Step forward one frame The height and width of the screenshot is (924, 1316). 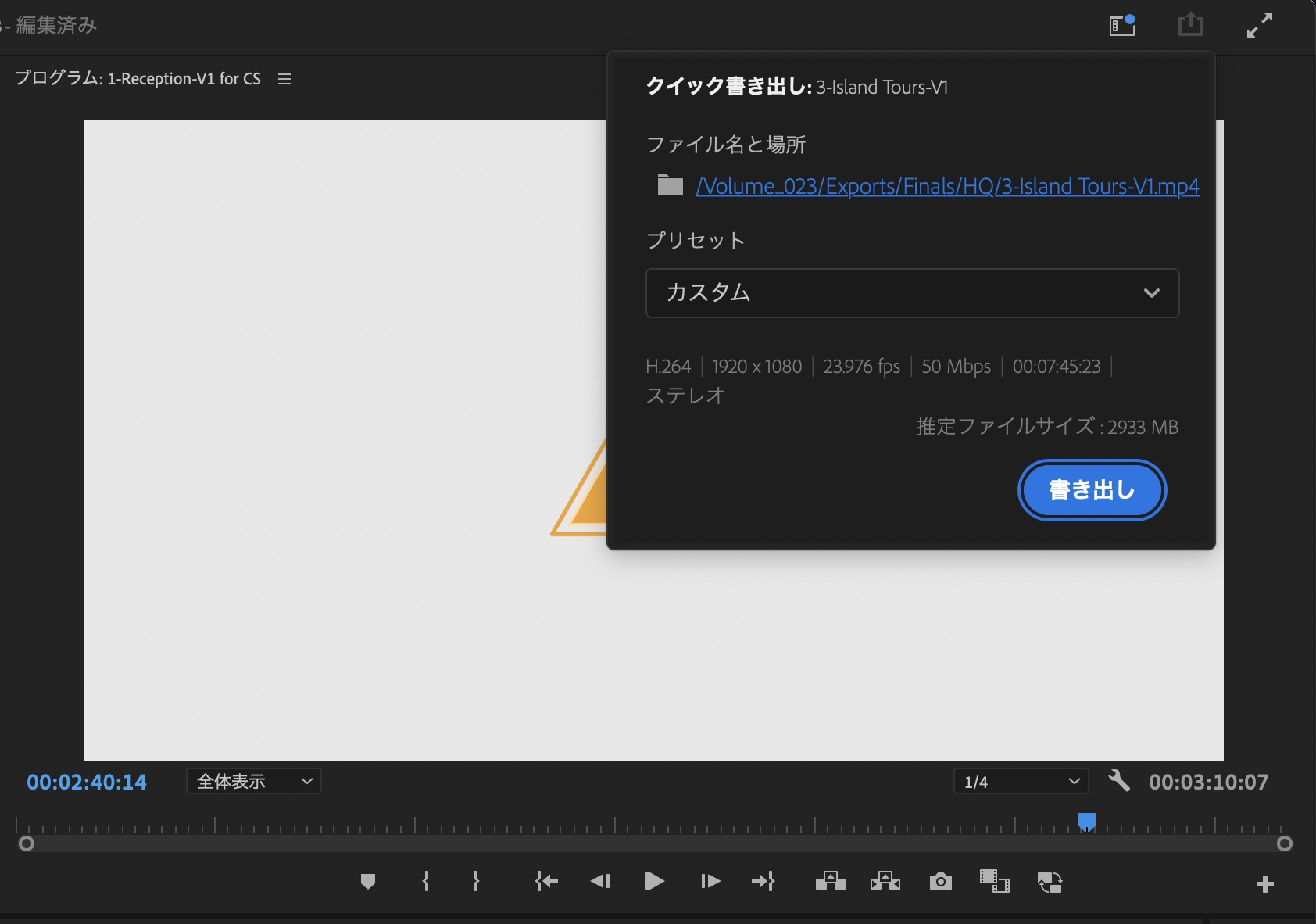click(x=710, y=882)
